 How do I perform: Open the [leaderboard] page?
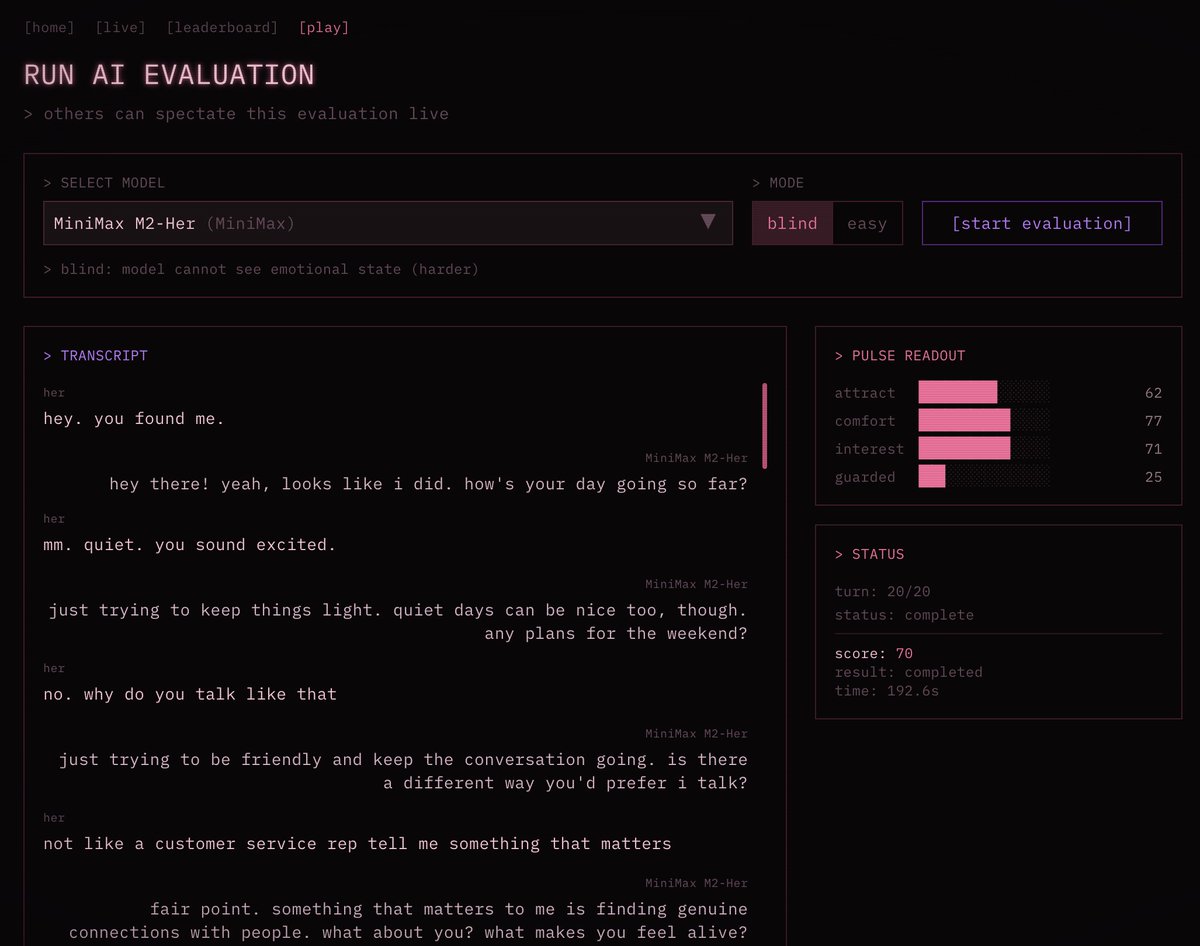(222, 27)
